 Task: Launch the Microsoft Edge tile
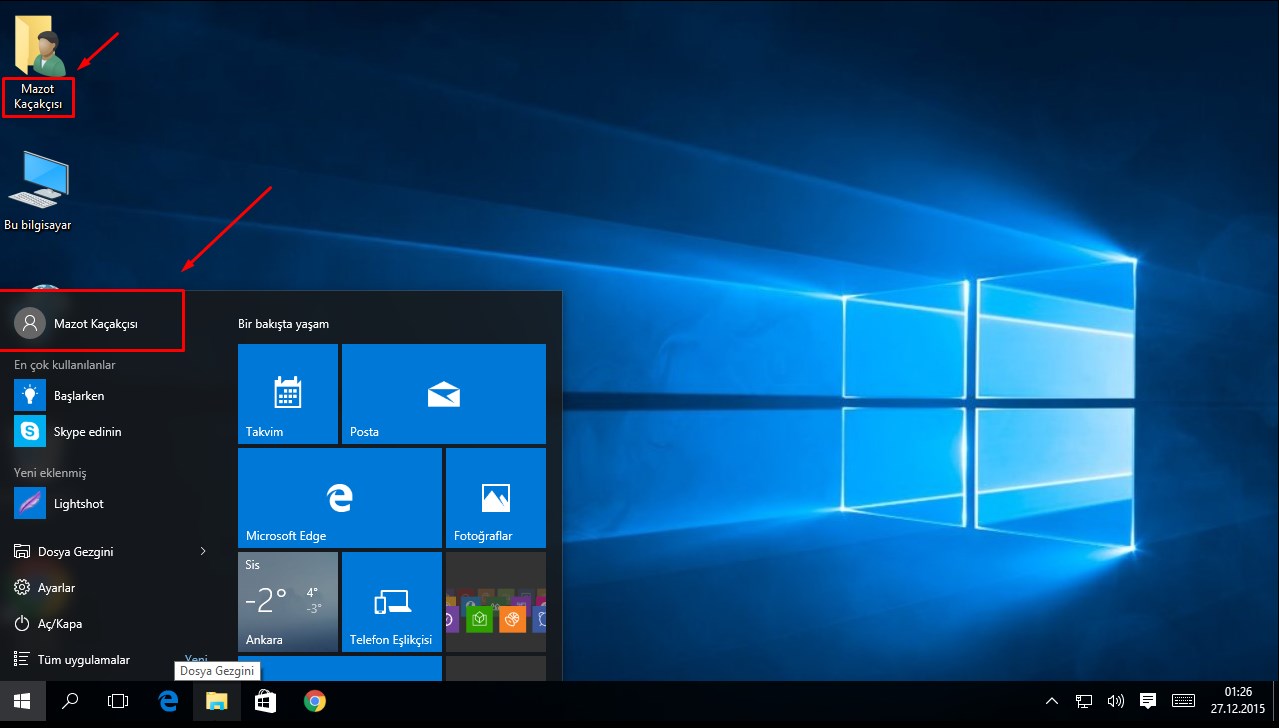[x=339, y=497]
